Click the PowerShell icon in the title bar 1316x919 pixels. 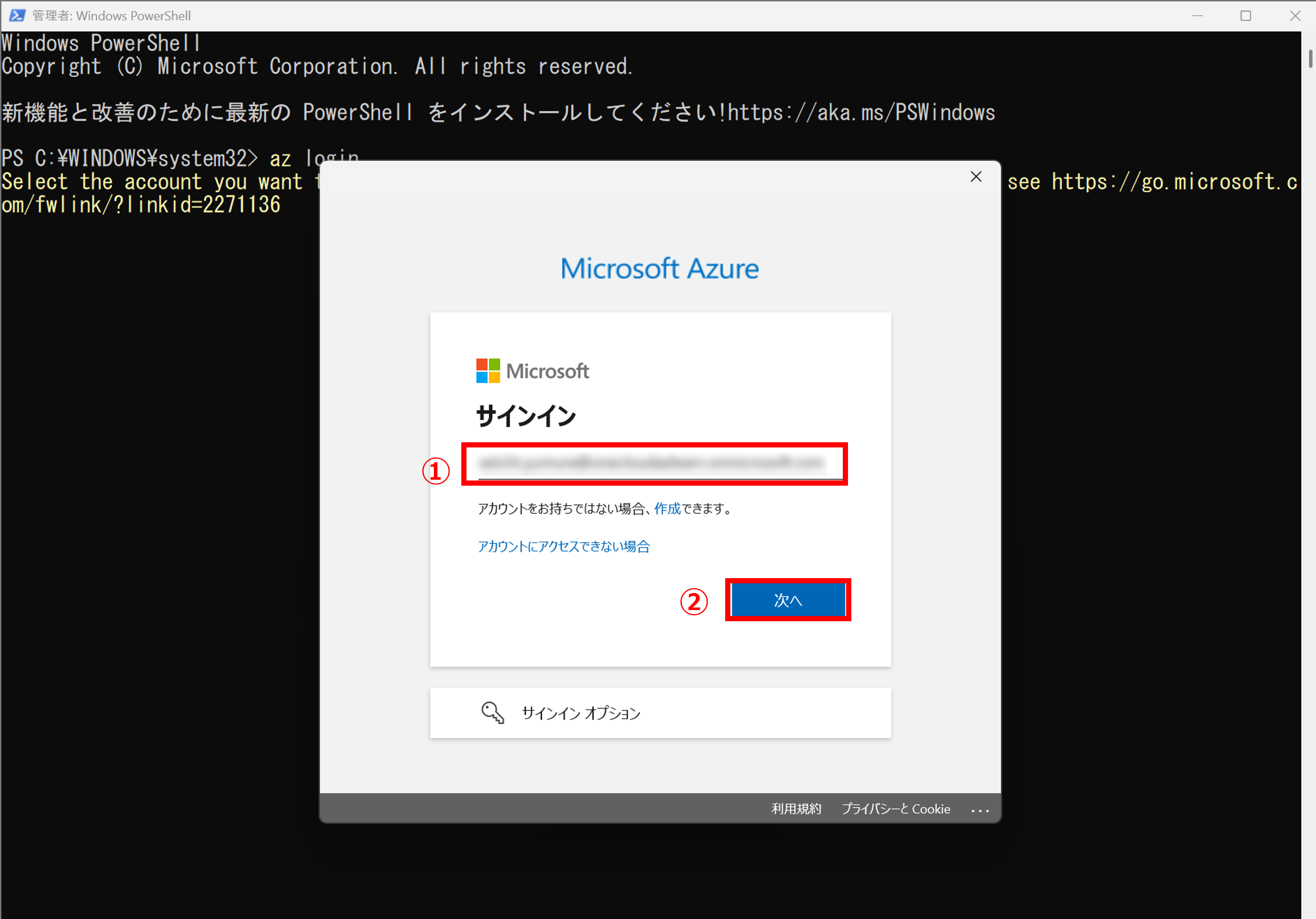point(17,16)
